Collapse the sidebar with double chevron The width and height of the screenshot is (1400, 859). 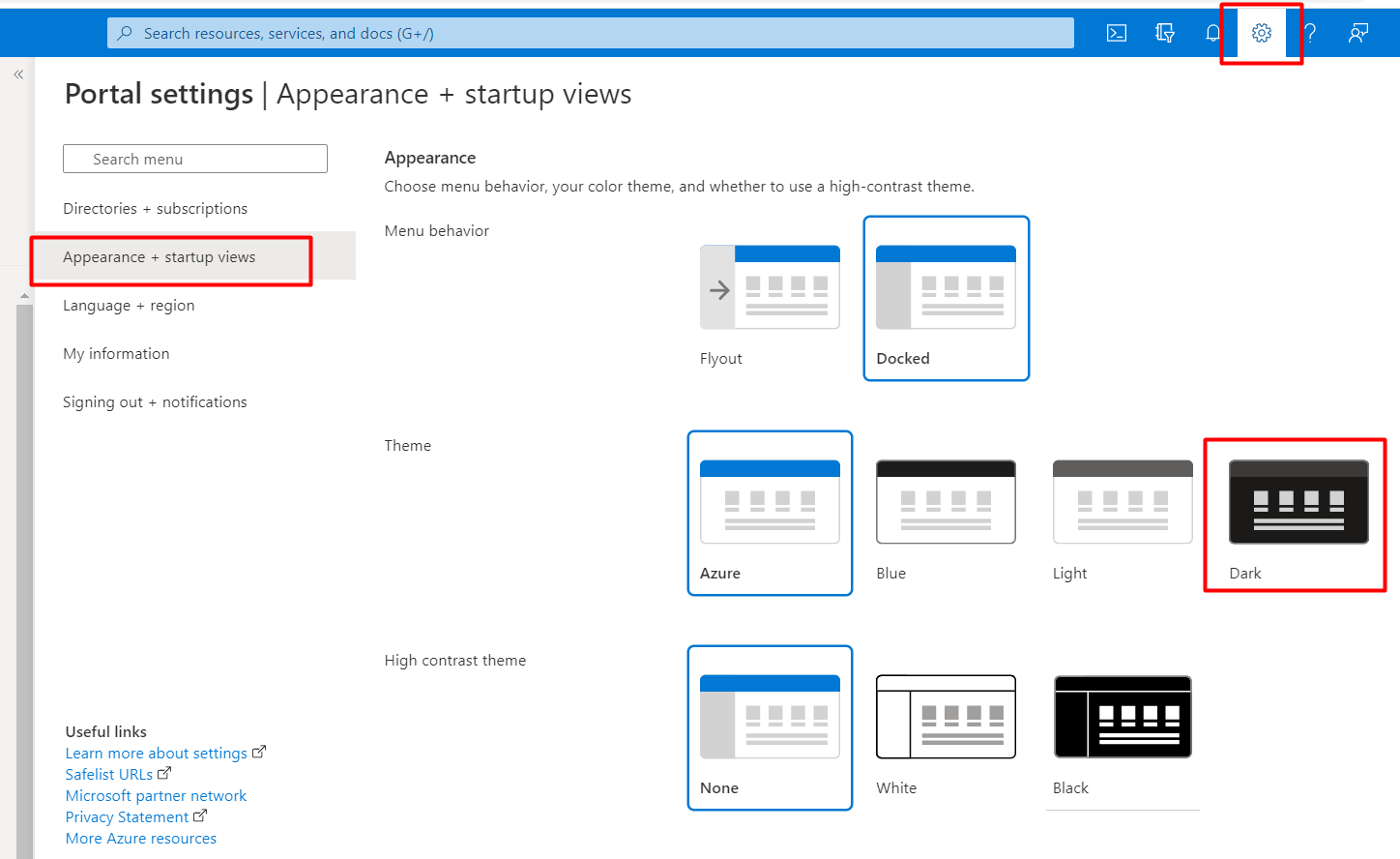click(x=18, y=74)
